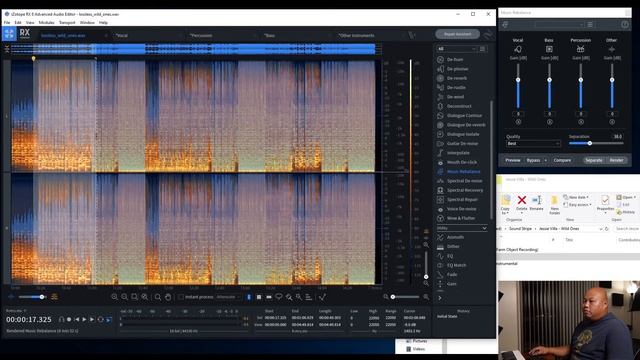Screen dimensions: 640x360
Task: Open the Edit menu
Action: (18, 23)
